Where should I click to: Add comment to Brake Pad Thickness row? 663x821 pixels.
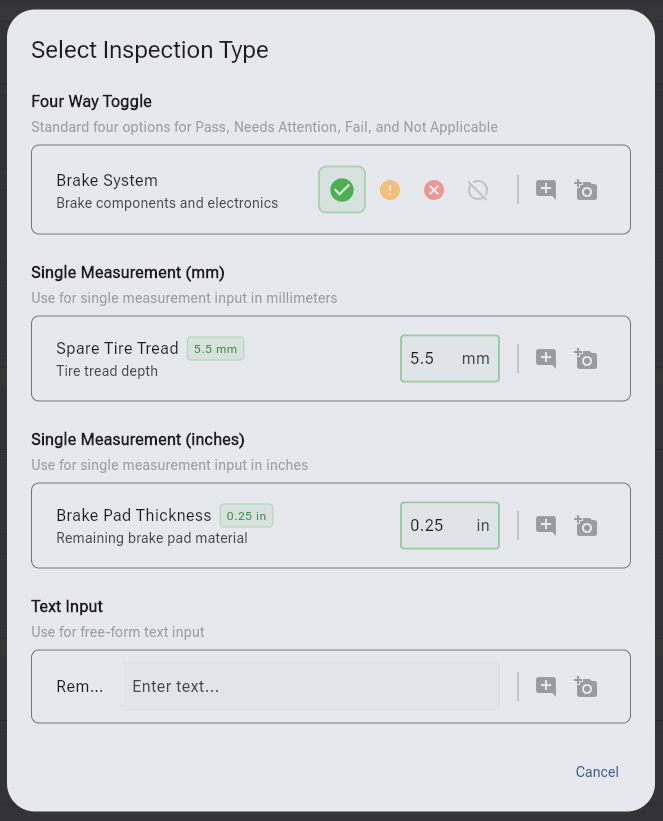click(546, 525)
